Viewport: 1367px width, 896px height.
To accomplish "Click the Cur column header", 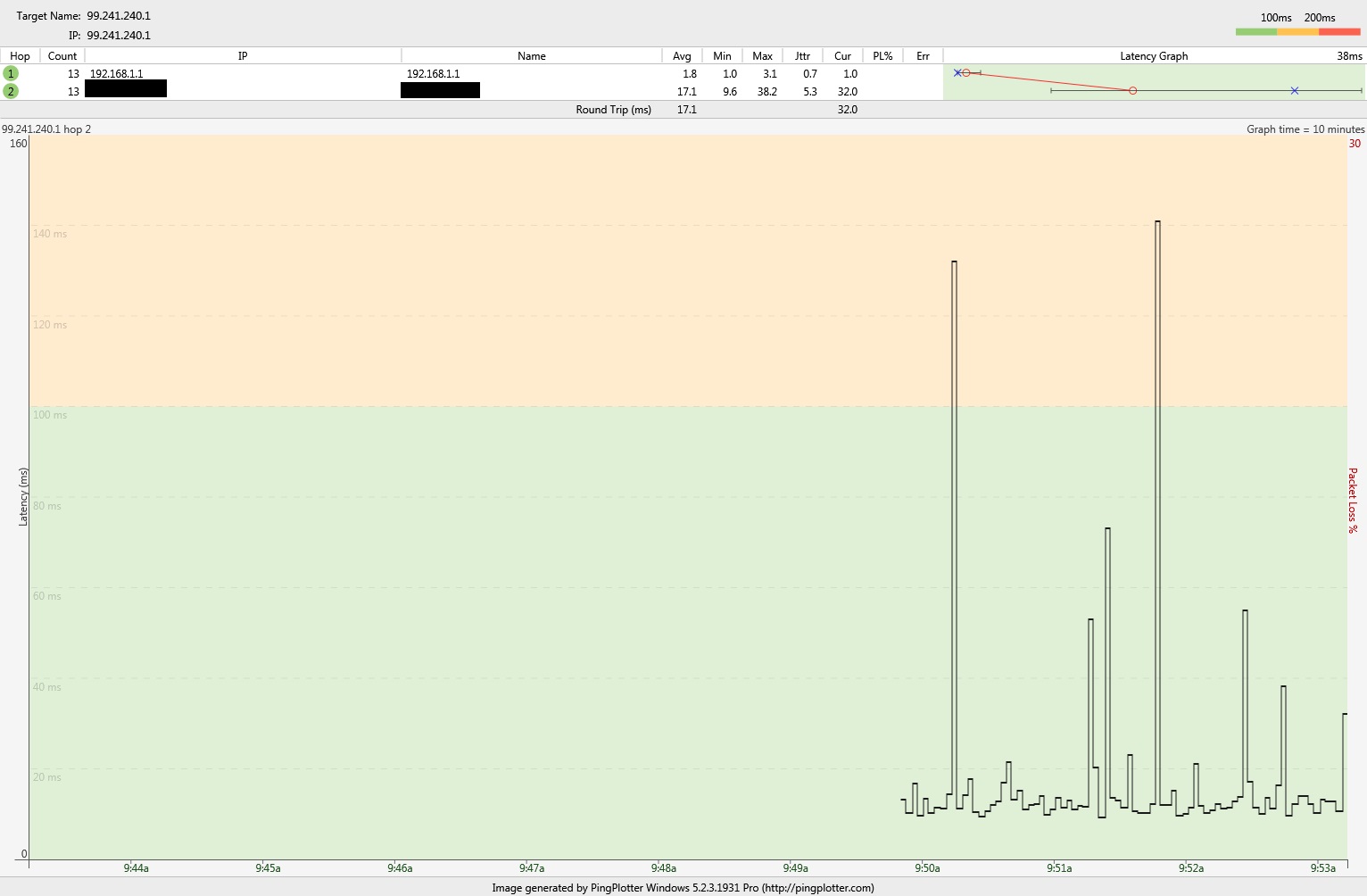I will [842, 56].
